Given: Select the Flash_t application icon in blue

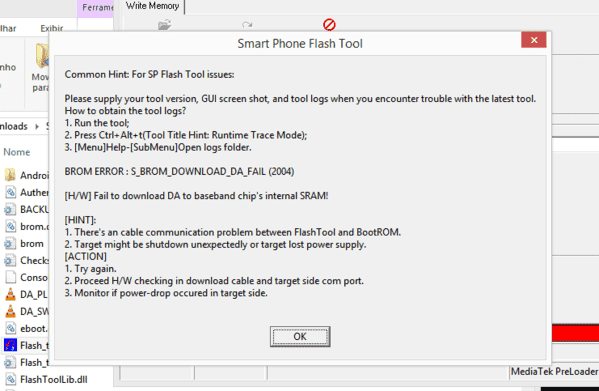Looking at the screenshot, I should tap(10, 345).
